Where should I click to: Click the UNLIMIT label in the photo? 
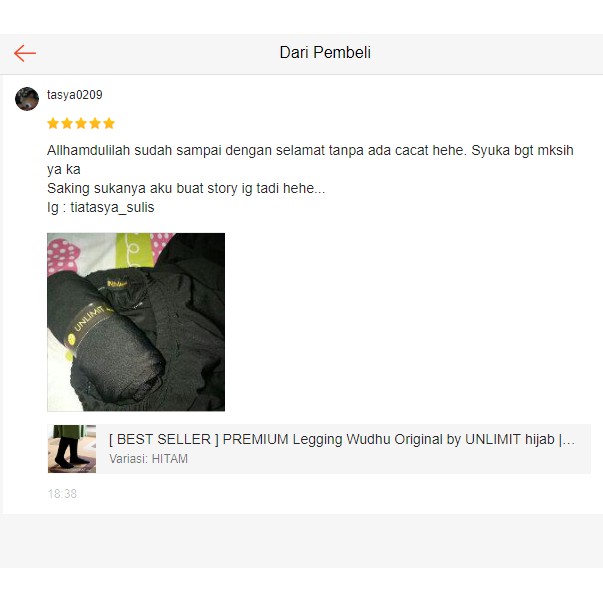[x=89, y=320]
